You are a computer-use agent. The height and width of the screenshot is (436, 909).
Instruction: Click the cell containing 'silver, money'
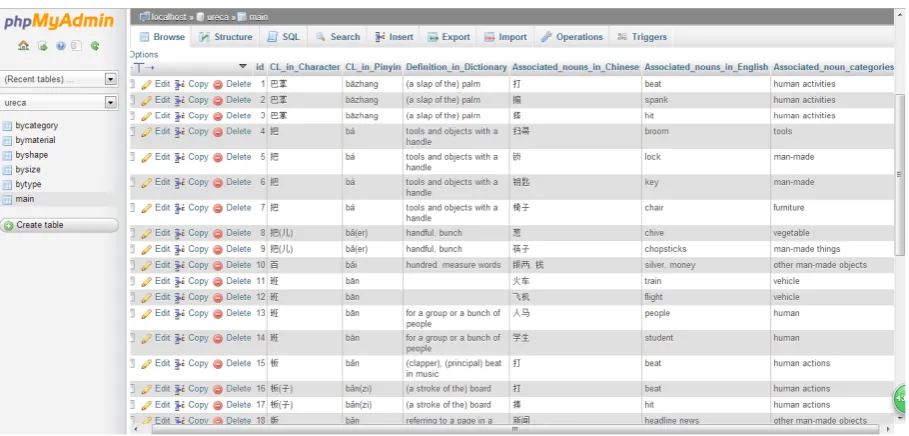(706, 266)
